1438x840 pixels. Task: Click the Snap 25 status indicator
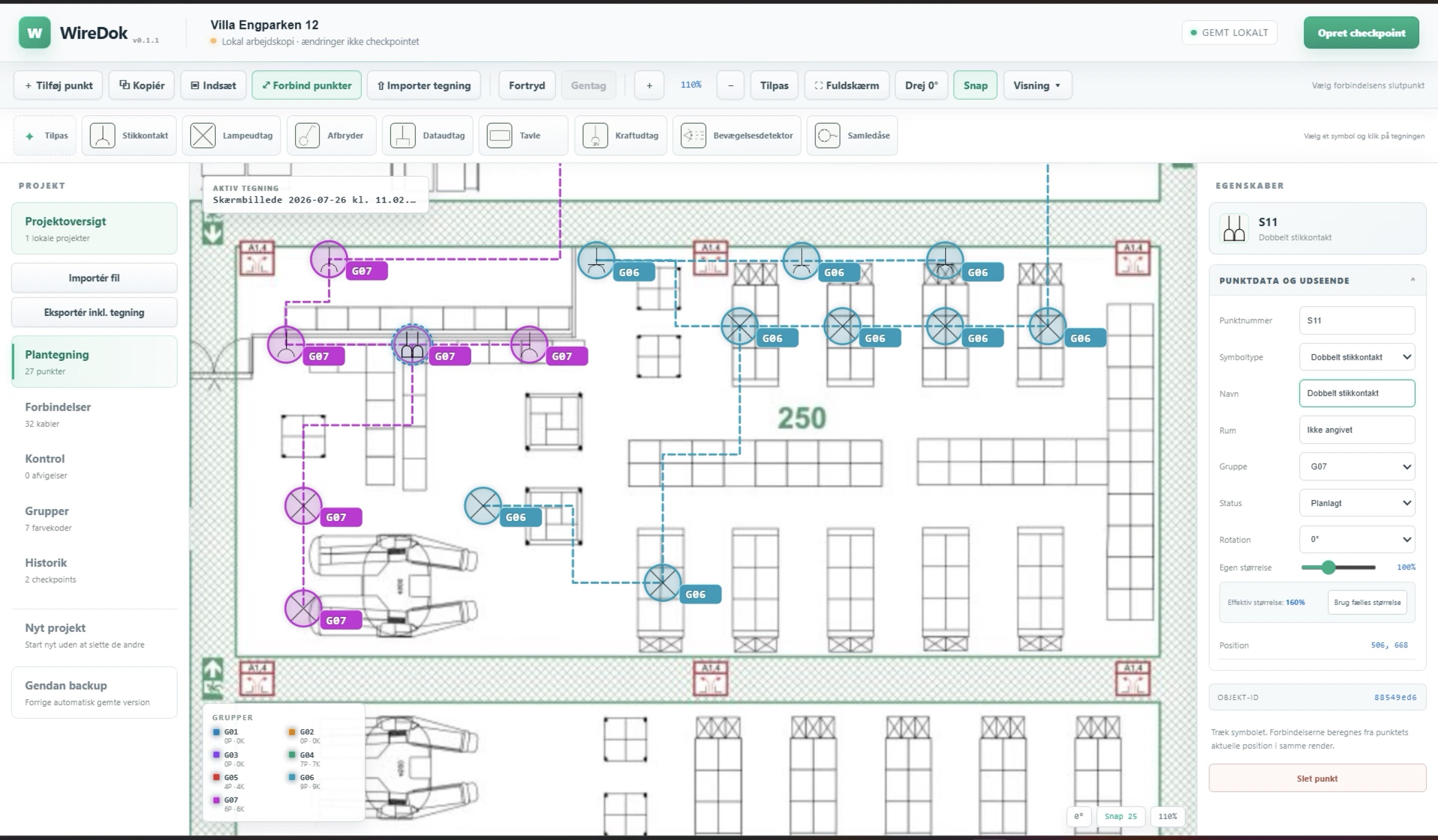pyautogui.click(x=1120, y=816)
